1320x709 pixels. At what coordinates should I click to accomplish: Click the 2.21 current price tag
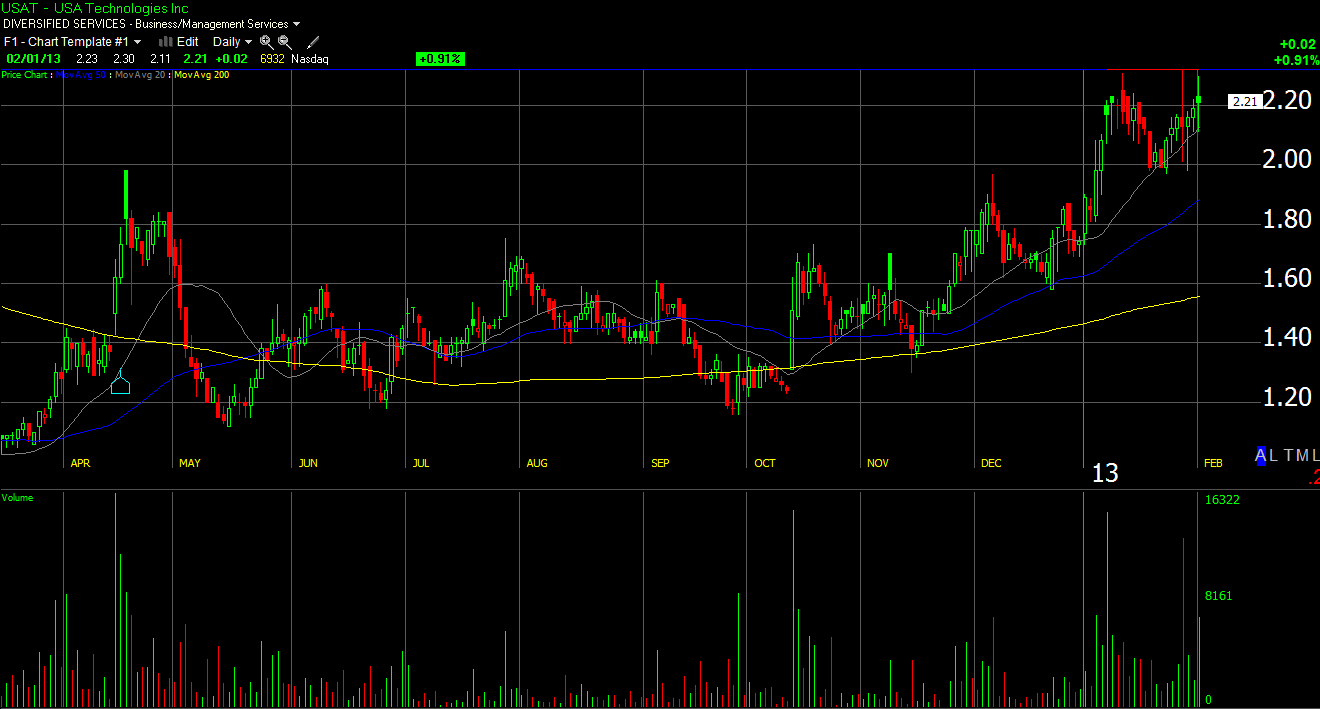coord(1244,102)
